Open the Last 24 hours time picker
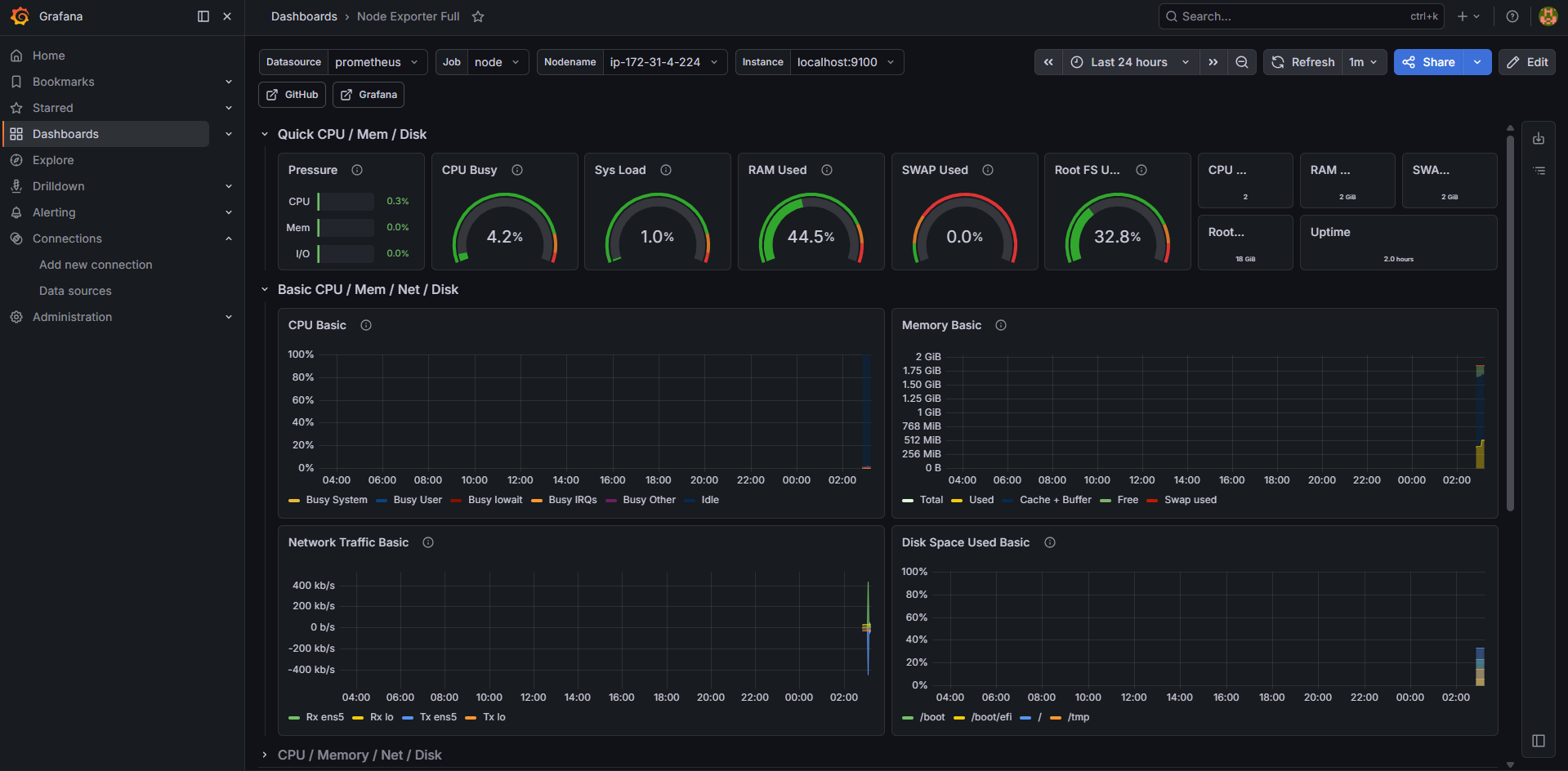The height and width of the screenshot is (771, 1568). [x=1131, y=62]
